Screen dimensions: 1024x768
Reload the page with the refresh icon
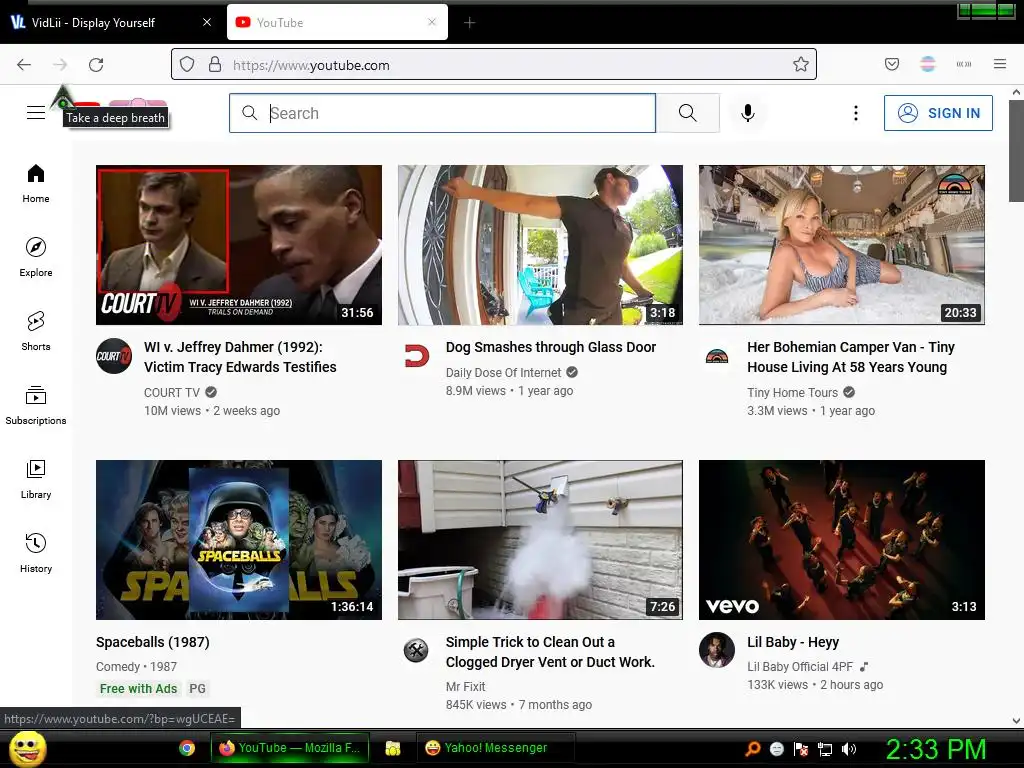click(96, 65)
